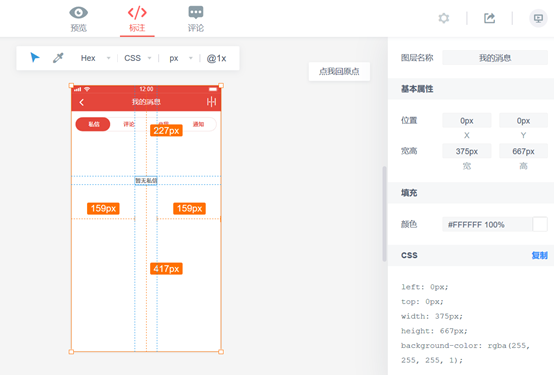Click the wifi icon in mockup status bar

(87, 89)
